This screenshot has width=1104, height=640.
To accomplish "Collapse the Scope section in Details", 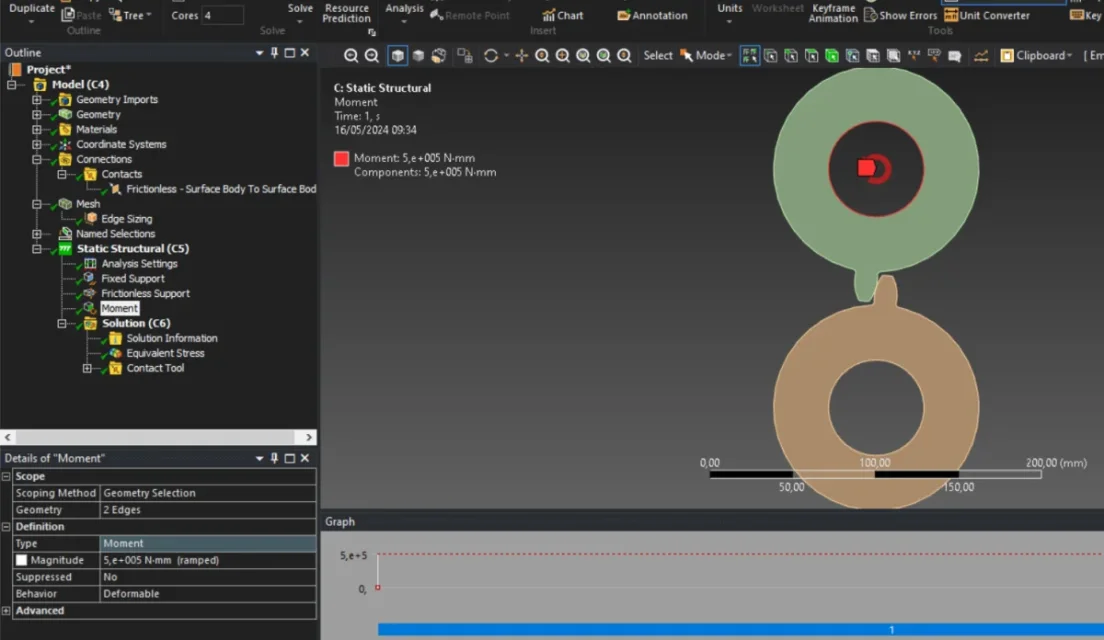I will pyautogui.click(x=7, y=476).
